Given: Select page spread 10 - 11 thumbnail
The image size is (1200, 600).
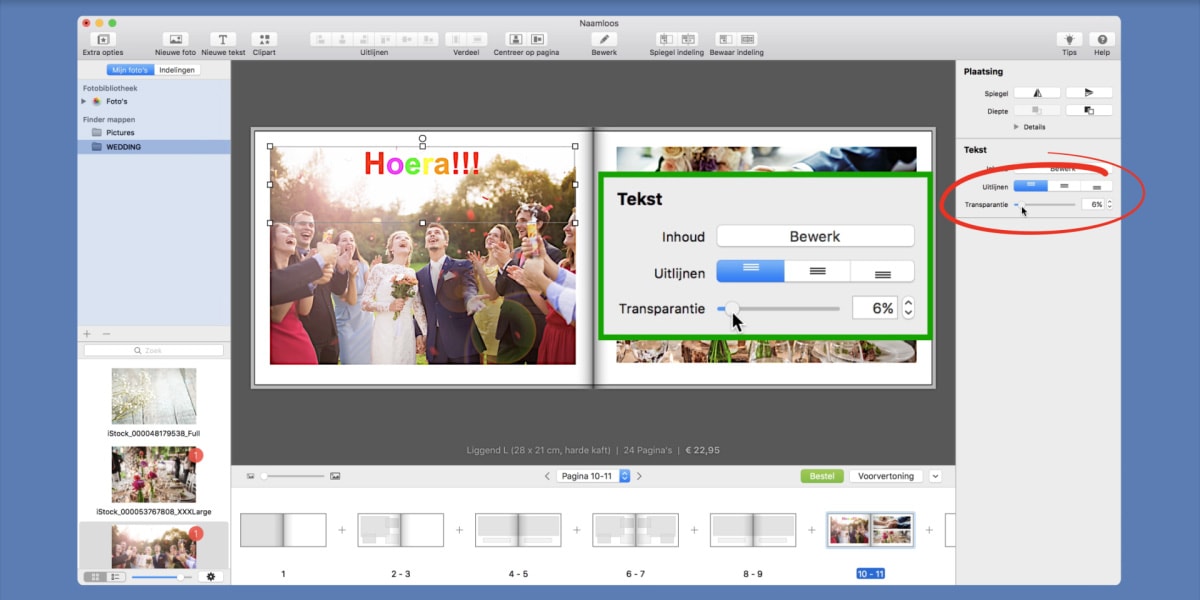Looking at the screenshot, I should 870,530.
